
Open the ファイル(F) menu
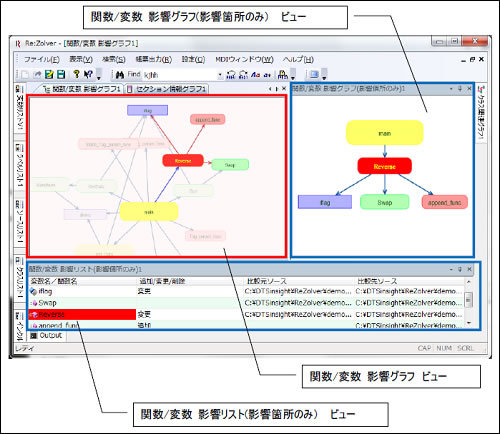pyautogui.click(x=42, y=59)
